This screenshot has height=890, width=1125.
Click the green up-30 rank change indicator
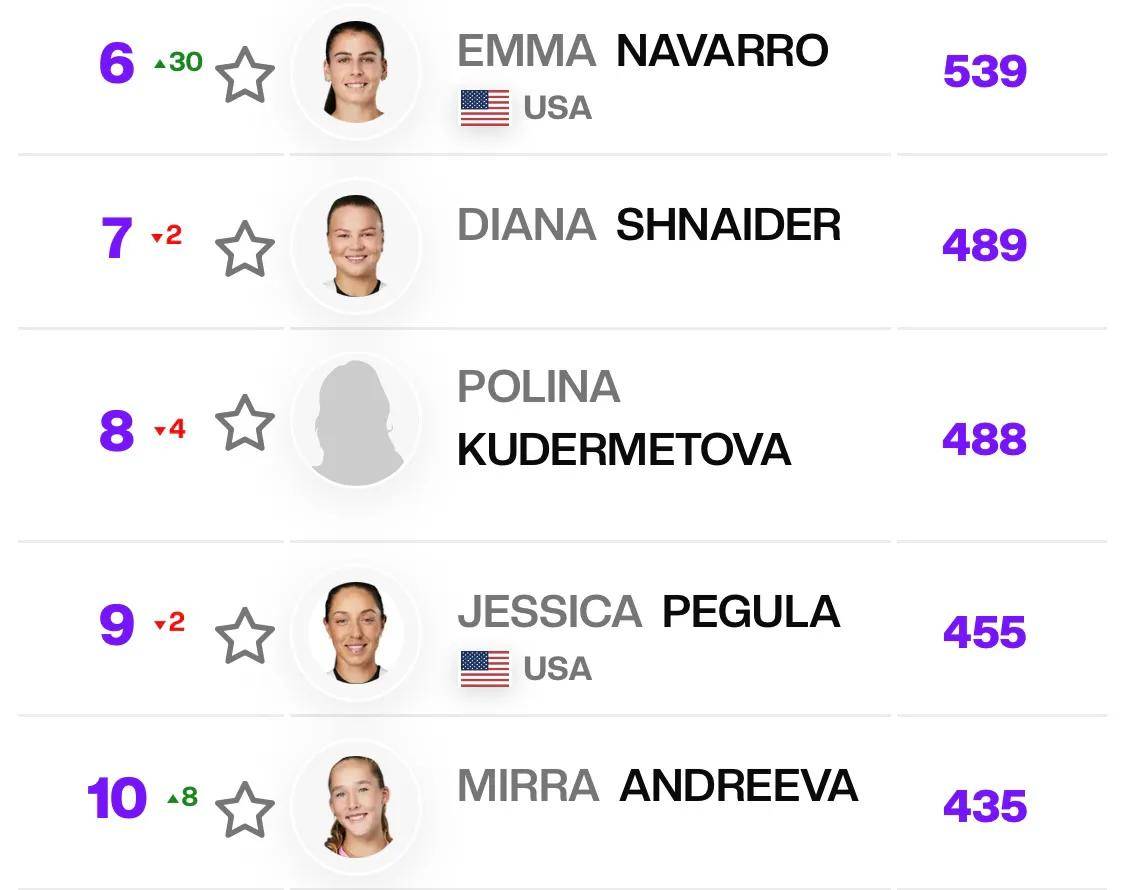178,62
